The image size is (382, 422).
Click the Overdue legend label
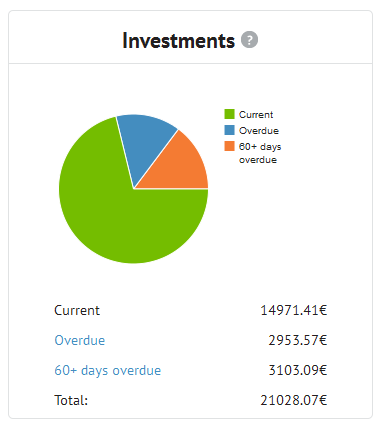259,131
